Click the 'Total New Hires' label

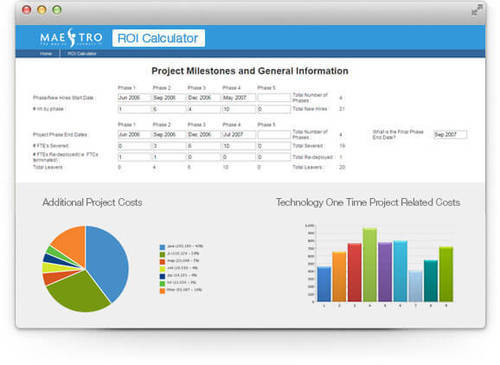[310, 109]
